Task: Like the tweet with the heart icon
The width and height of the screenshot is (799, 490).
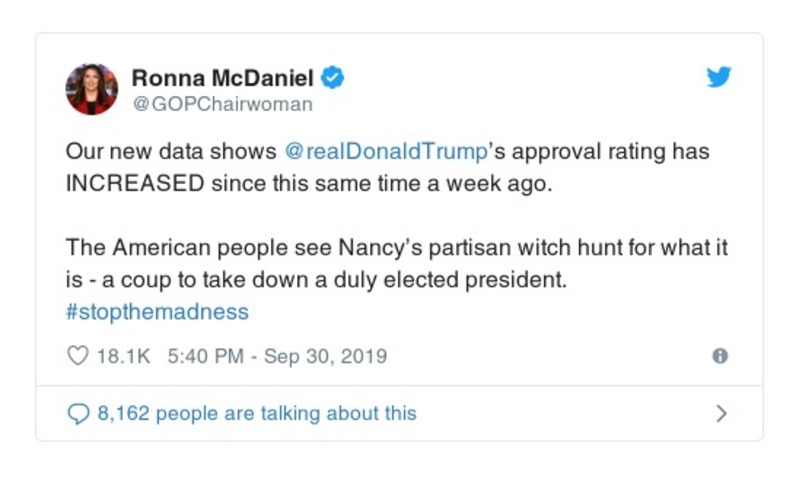Action: pos(77,356)
